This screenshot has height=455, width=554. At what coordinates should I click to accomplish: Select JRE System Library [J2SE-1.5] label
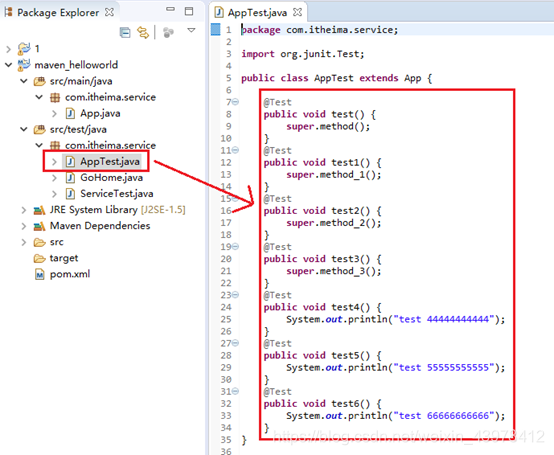(118, 210)
